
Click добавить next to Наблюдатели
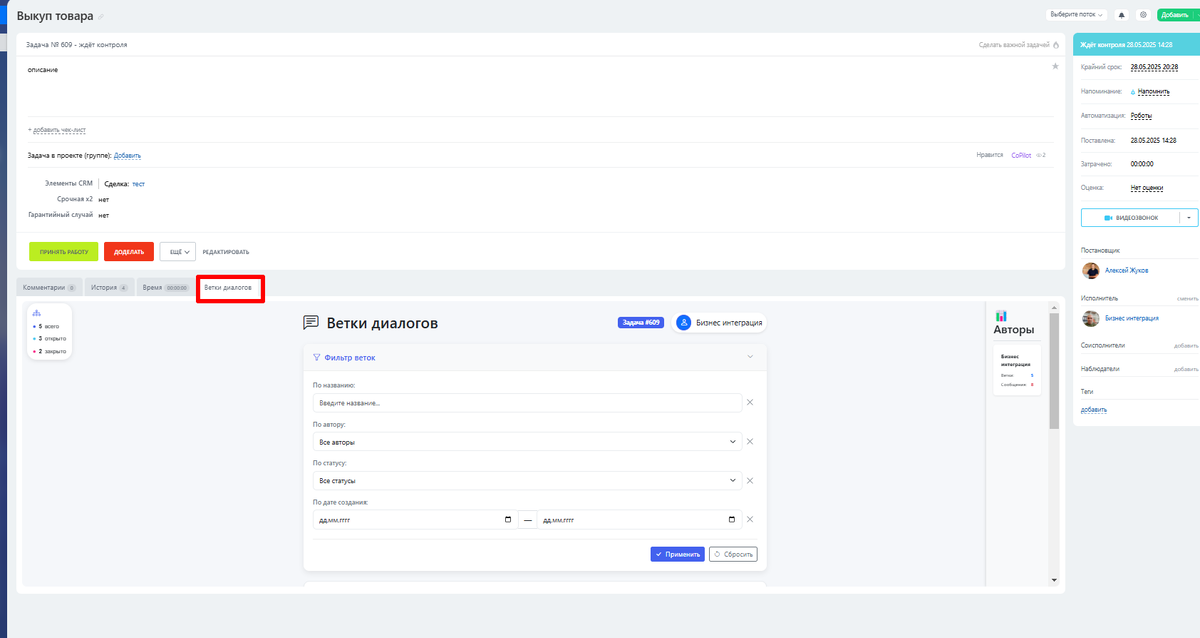[1187, 369]
